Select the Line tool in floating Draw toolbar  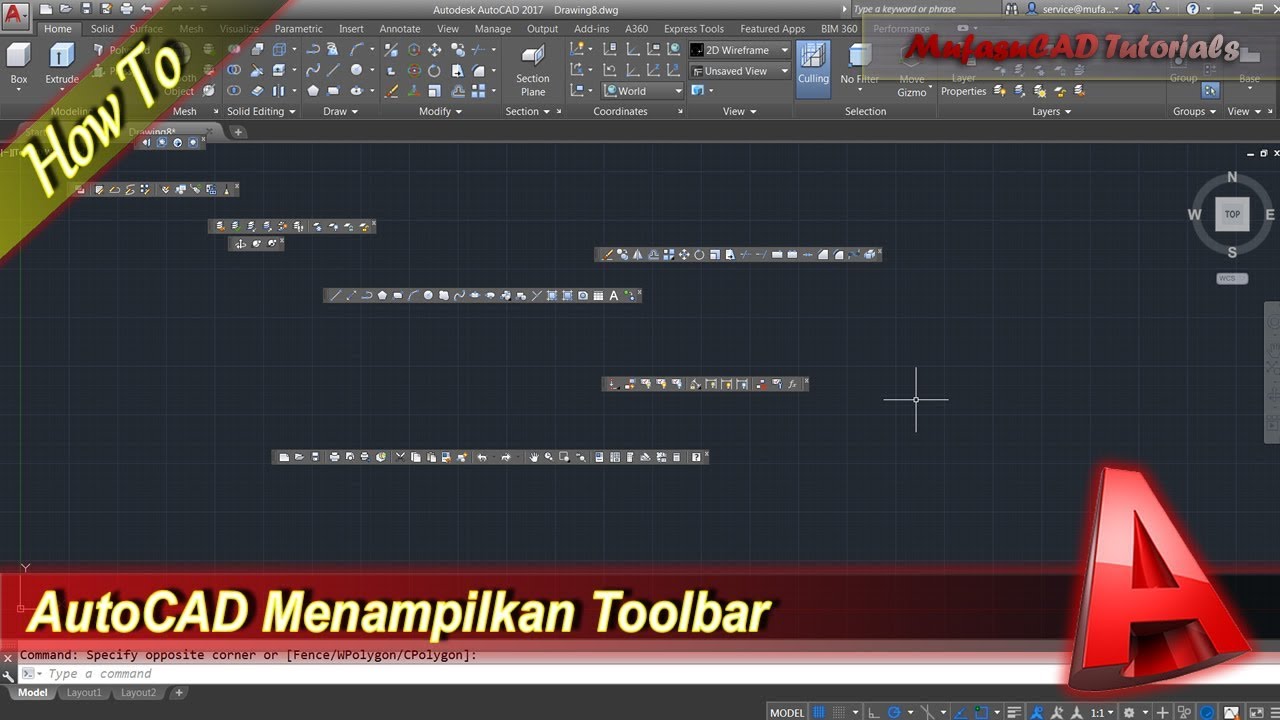click(336, 296)
